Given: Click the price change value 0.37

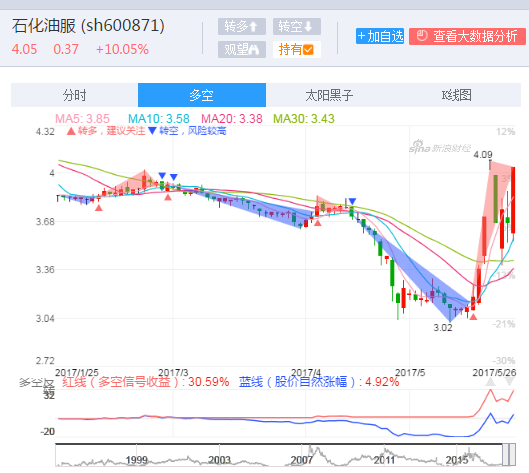Looking at the screenshot, I should tap(66, 50).
